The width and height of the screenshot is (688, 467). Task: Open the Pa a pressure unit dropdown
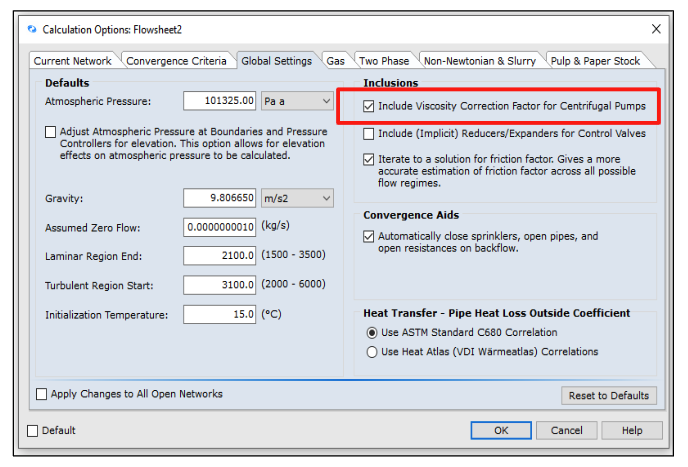(297, 101)
